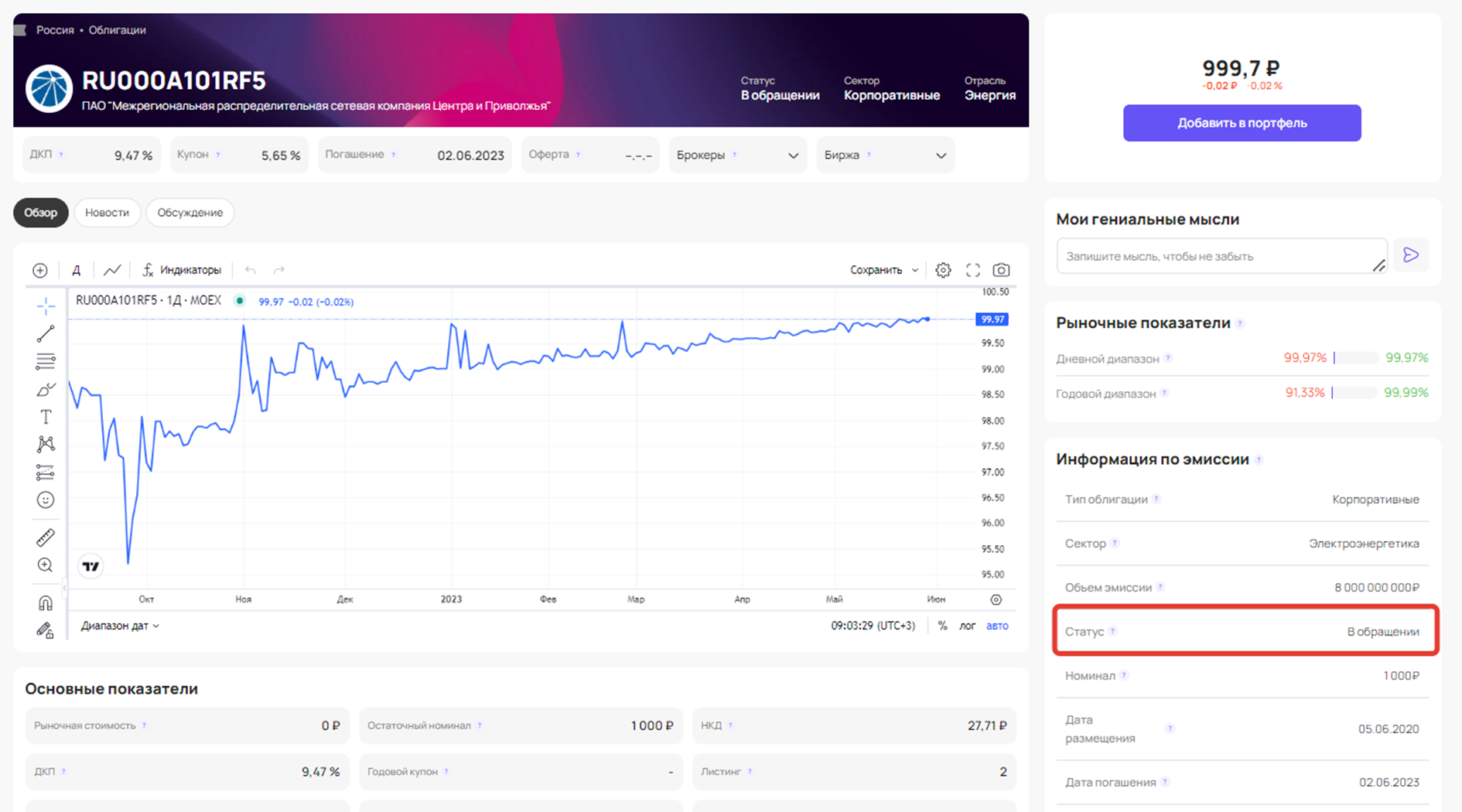Image resolution: width=1462 pixels, height=812 pixels.
Task: Click the Облигации breadcrumb link
Action: tap(117, 30)
